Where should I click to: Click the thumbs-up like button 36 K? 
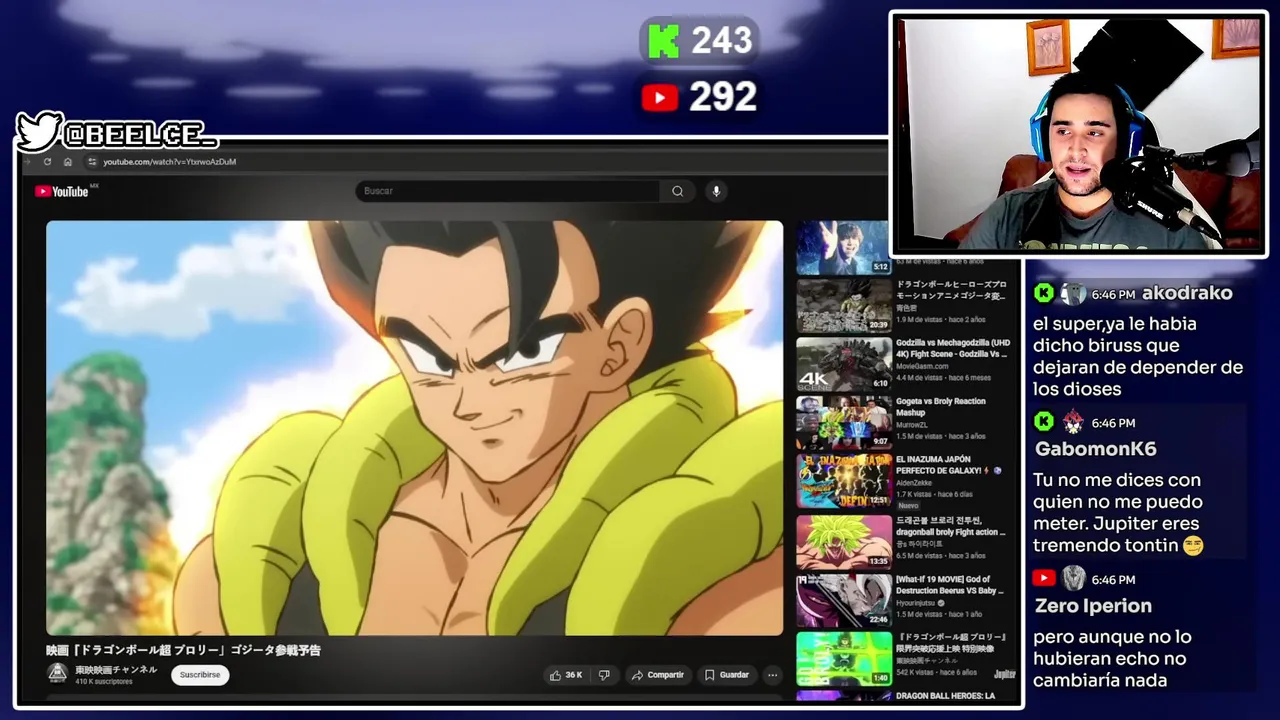tap(566, 675)
